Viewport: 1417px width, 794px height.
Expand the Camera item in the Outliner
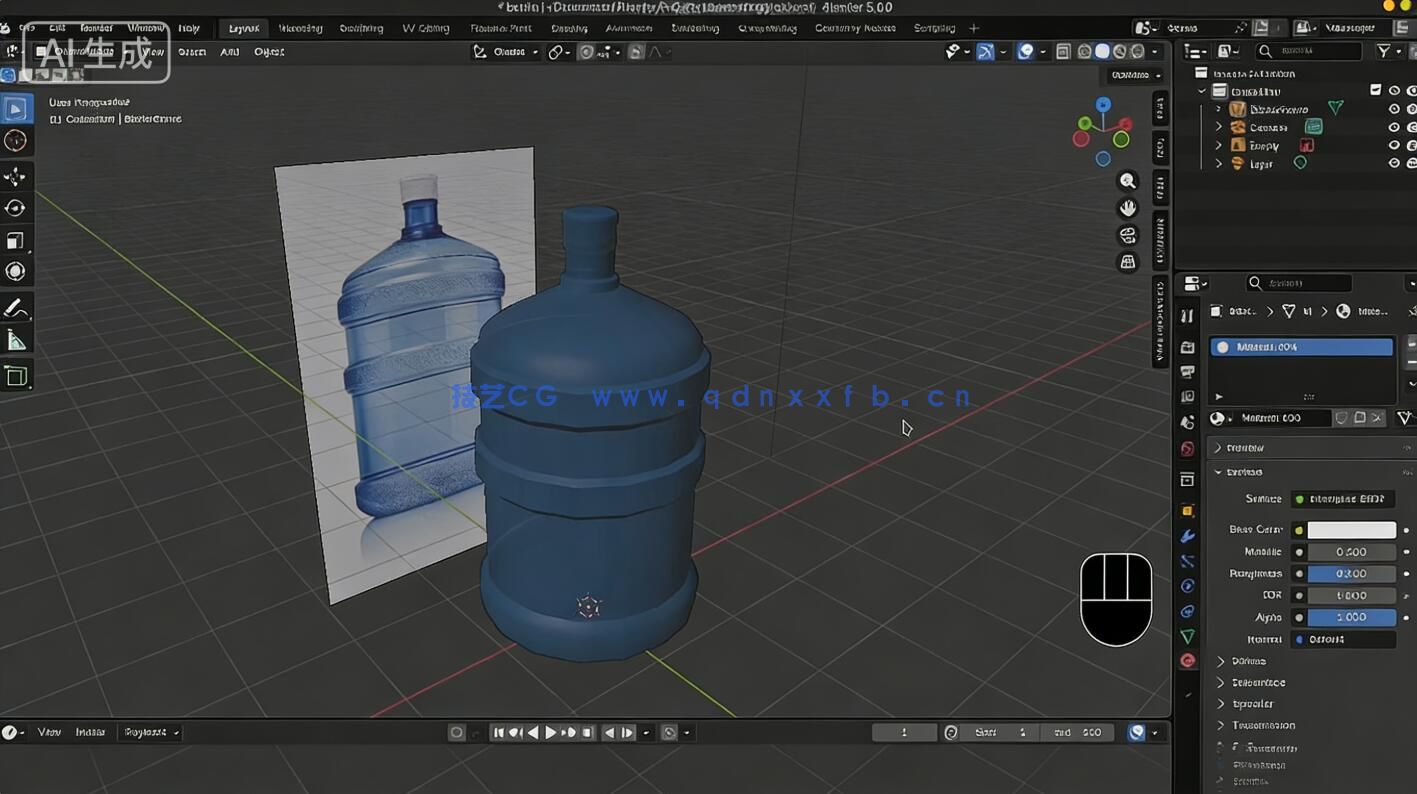[1218, 126]
